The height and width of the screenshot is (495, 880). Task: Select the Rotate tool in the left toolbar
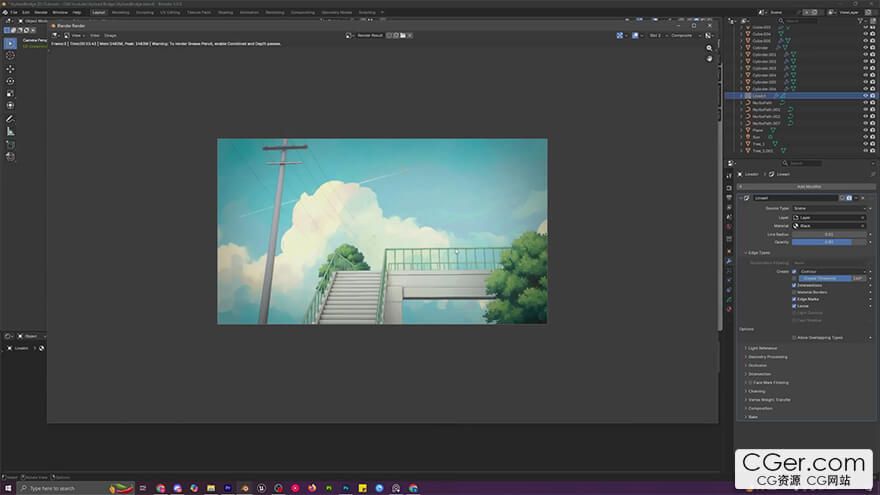tap(11, 81)
